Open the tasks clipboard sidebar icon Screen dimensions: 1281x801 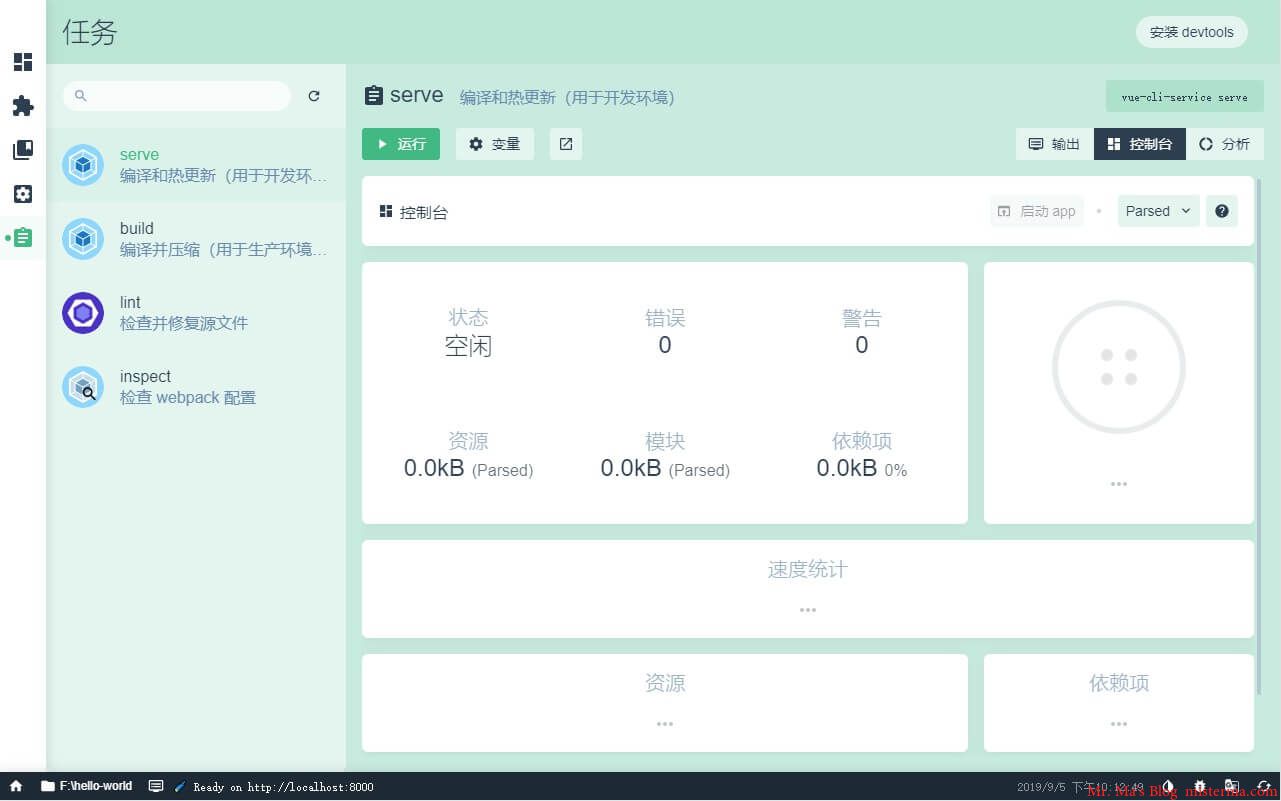tap(23, 238)
